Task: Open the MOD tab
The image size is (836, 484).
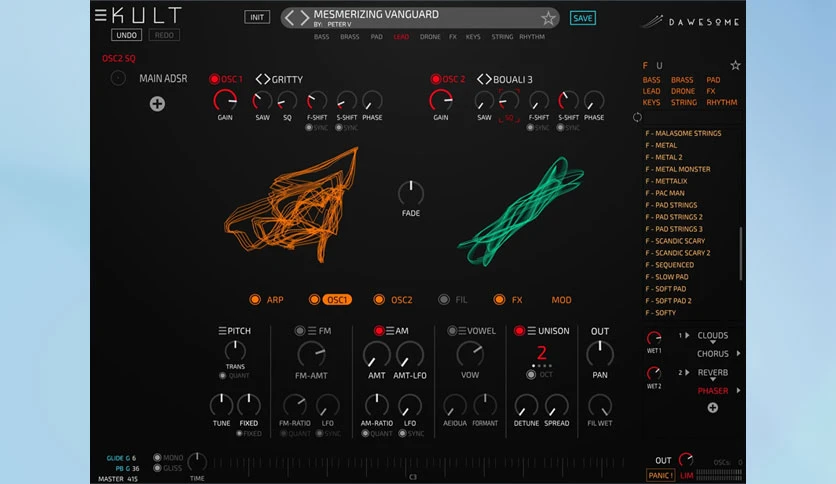Action: point(561,300)
